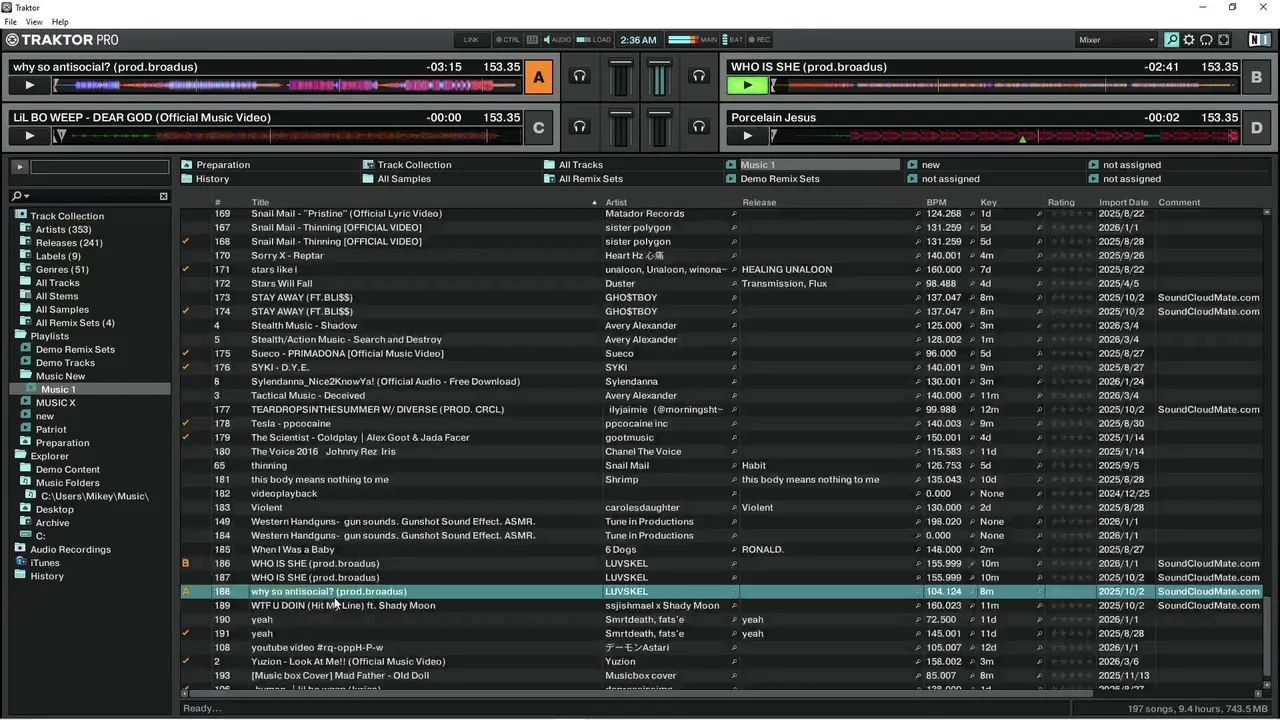The image size is (1280, 720).
Task: Focus deck C via letter C
Action: click(x=539, y=127)
